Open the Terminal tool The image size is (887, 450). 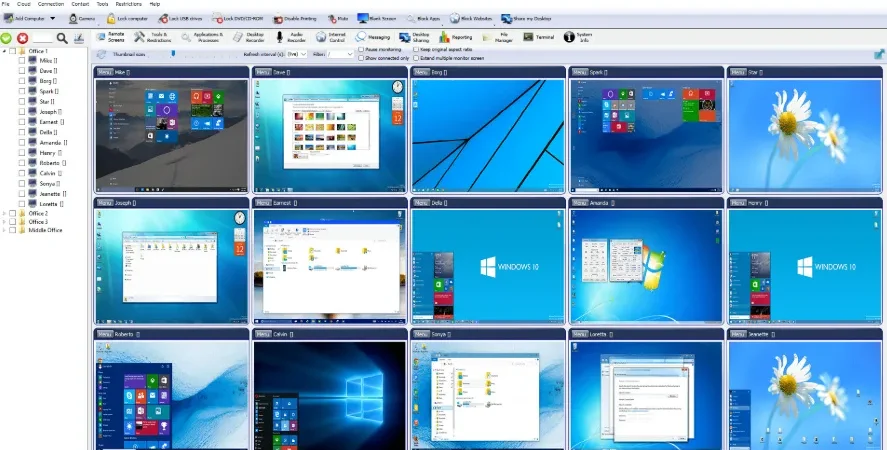click(x=528, y=37)
